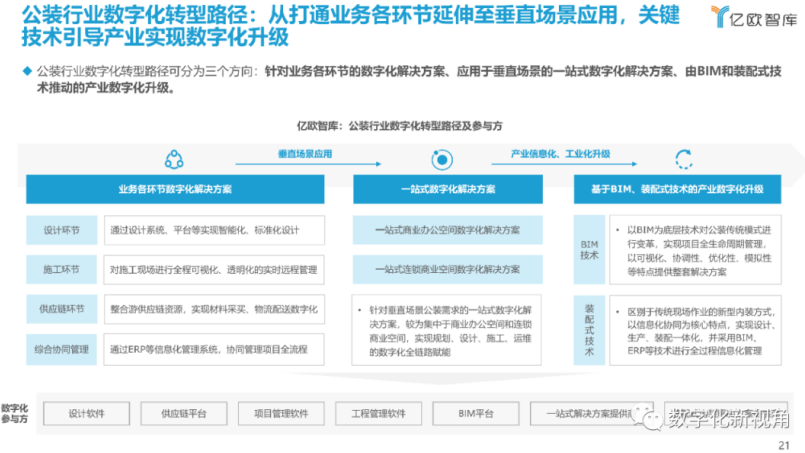
Task: Click text 对施工现场进行全程可视化、透明化的实时远程管理
Action: 214,270
